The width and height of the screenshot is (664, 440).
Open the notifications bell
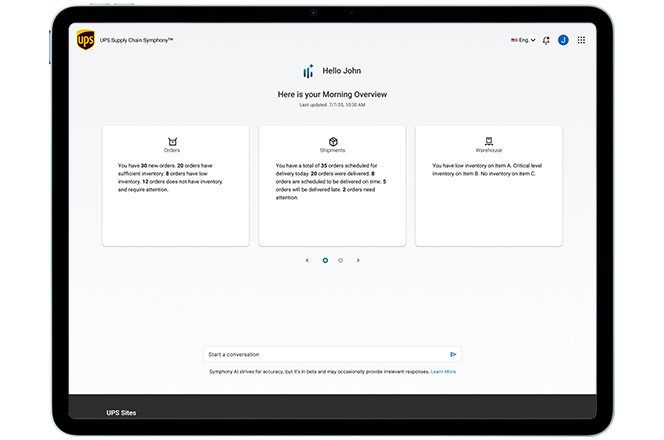tap(546, 40)
